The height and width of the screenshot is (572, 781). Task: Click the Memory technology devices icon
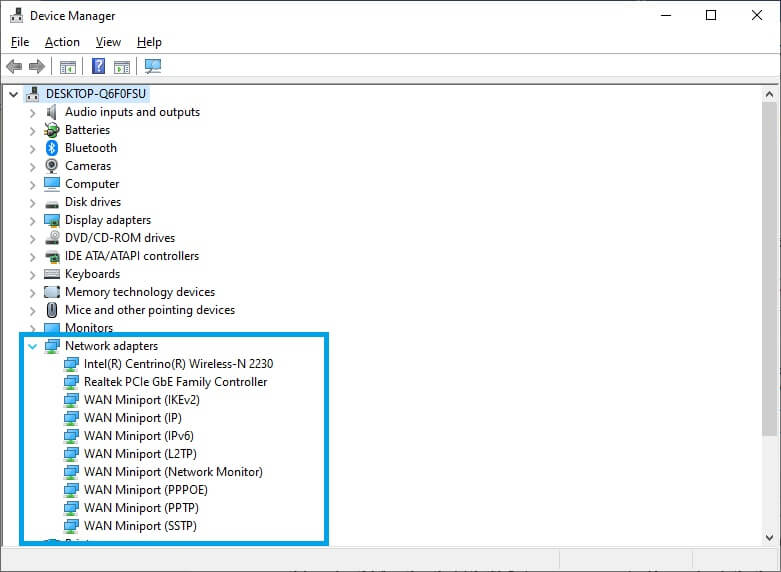pos(52,292)
